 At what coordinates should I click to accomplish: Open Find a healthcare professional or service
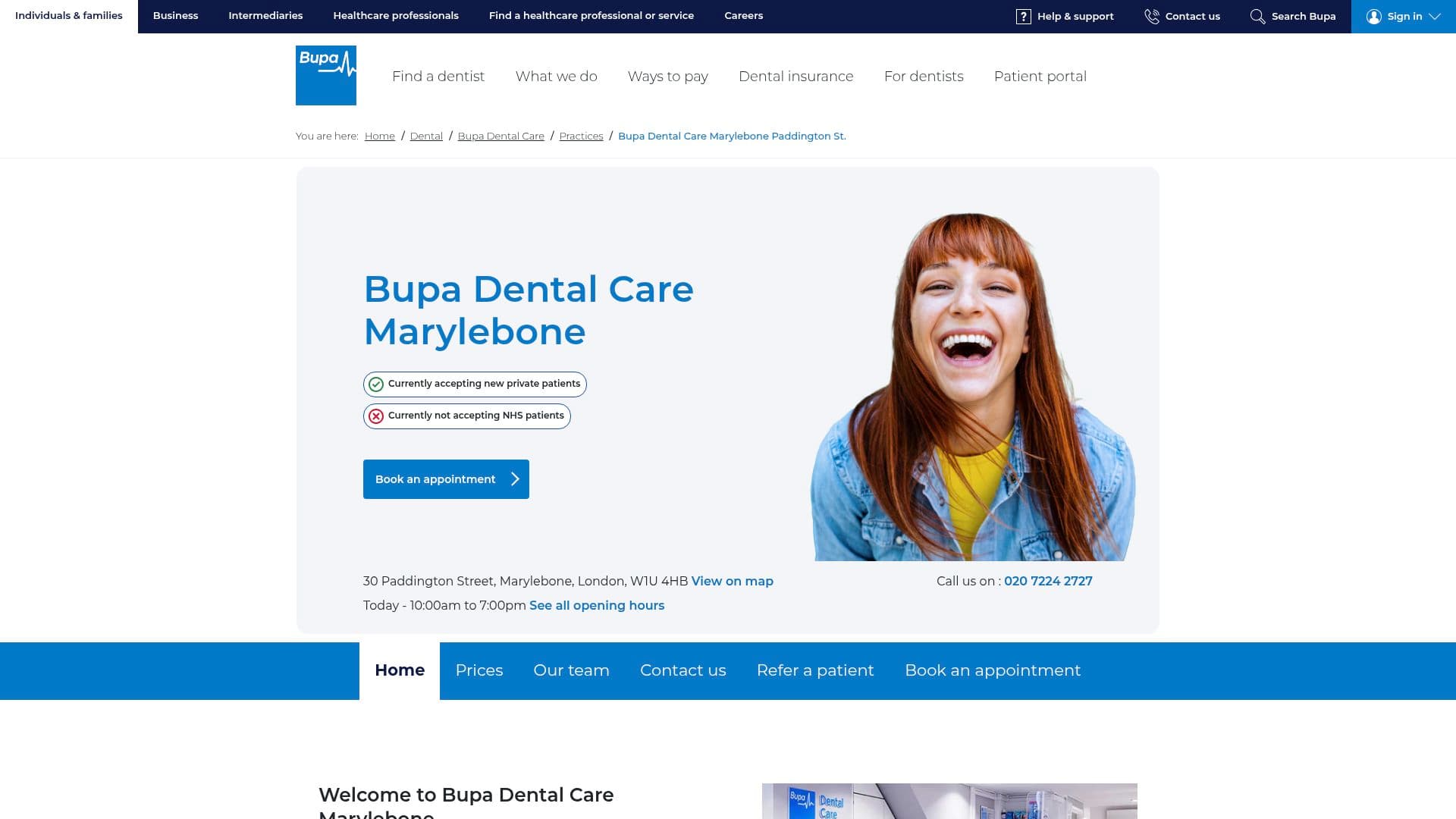[x=591, y=16]
